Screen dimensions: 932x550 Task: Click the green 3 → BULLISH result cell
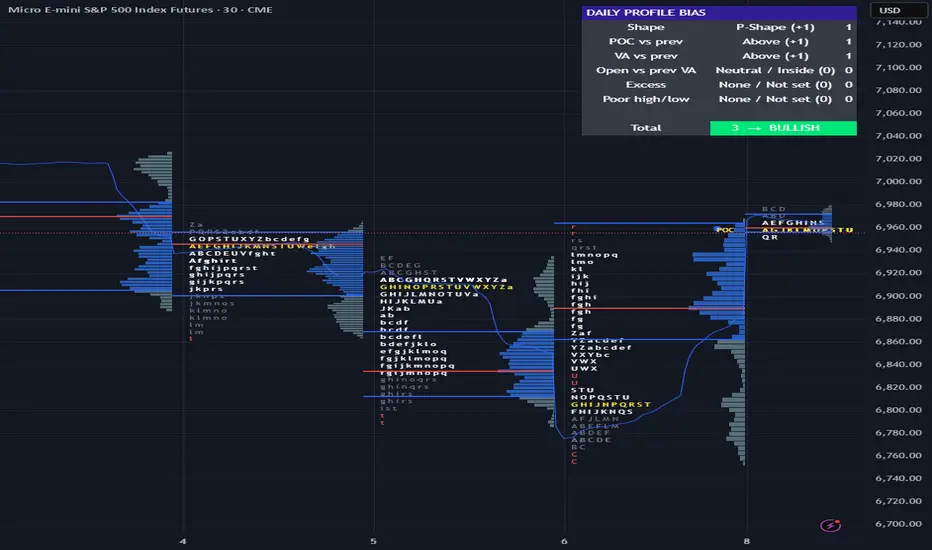pos(783,128)
